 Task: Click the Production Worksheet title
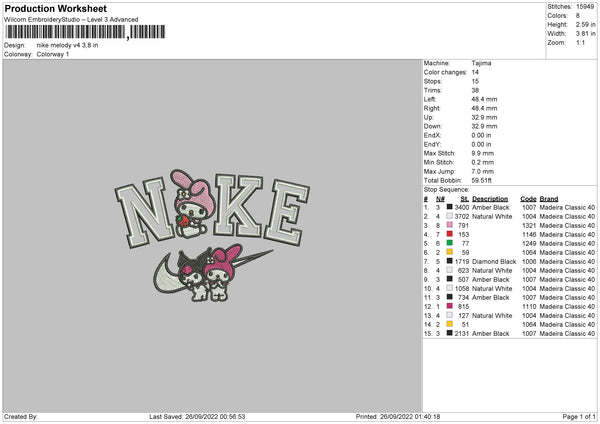[56, 8]
